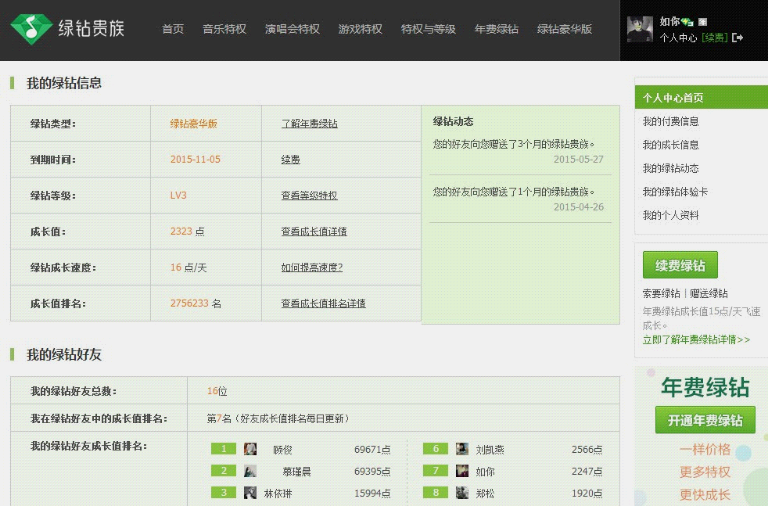Open the 年费绿钻 navigation item
Image resolution: width=768 pixels, height=506 pixels.
point(496,29)
